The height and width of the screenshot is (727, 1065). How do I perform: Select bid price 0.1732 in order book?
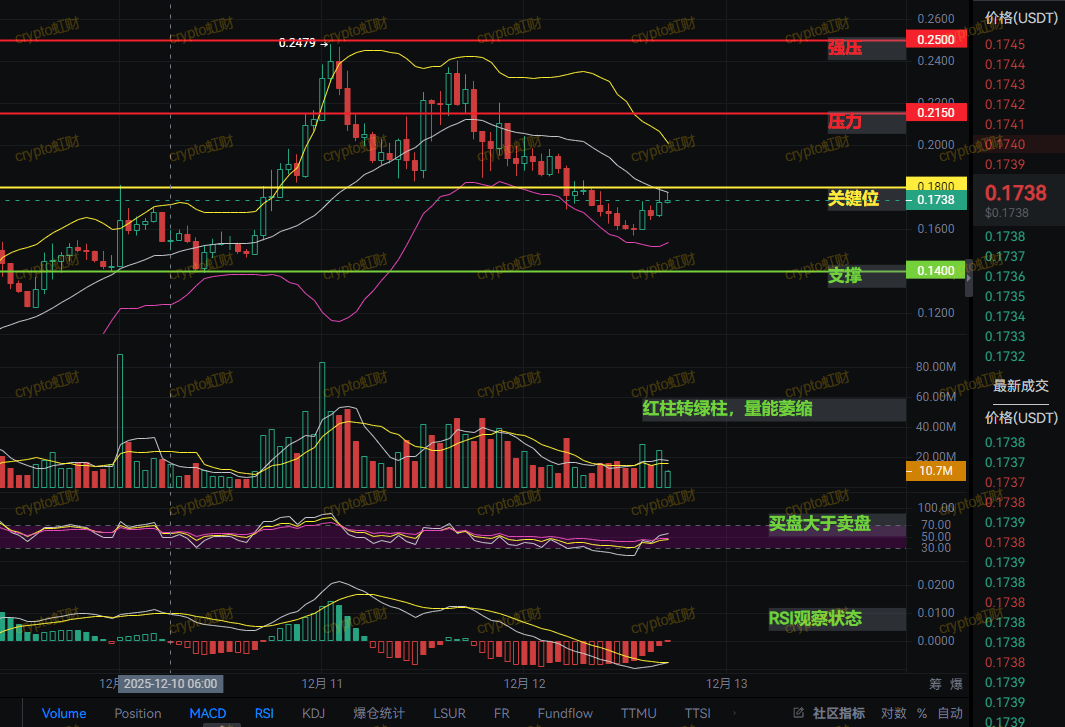pos(1005,357)
